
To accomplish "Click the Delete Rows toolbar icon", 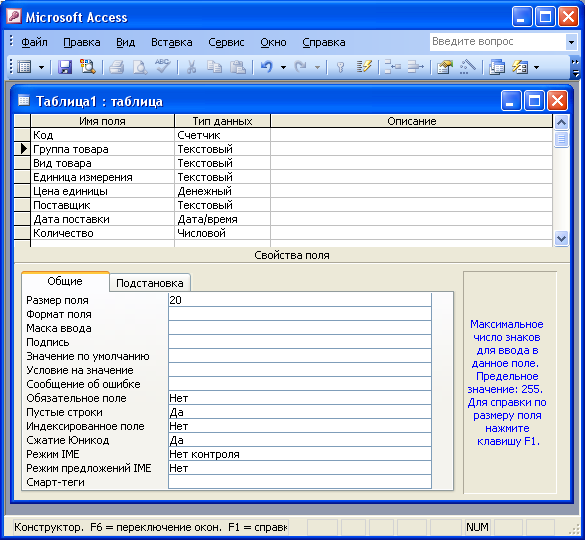I will click(415, 67).
